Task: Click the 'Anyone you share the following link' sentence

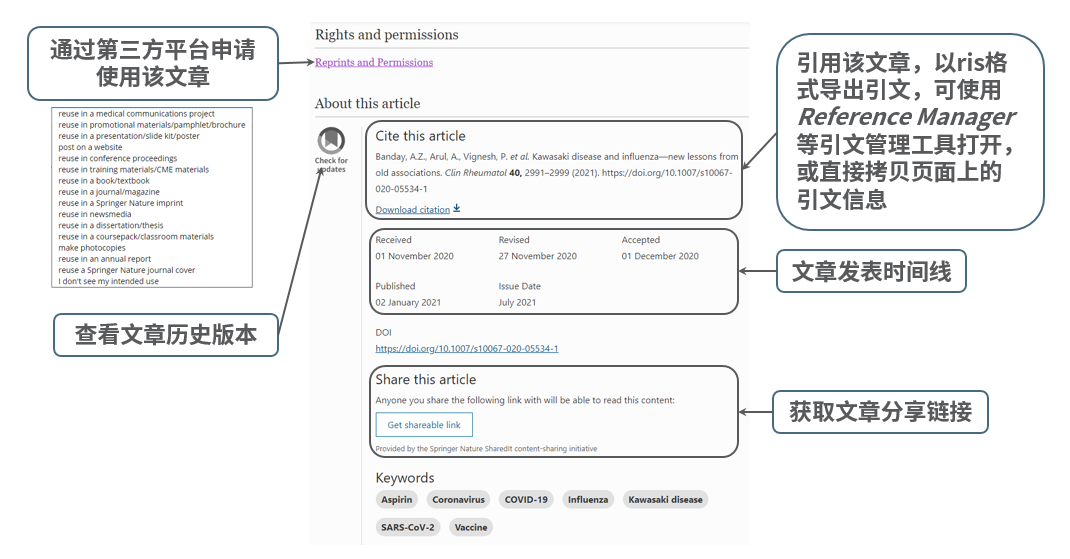Action: pyautogui.click(x=525, y=400)
